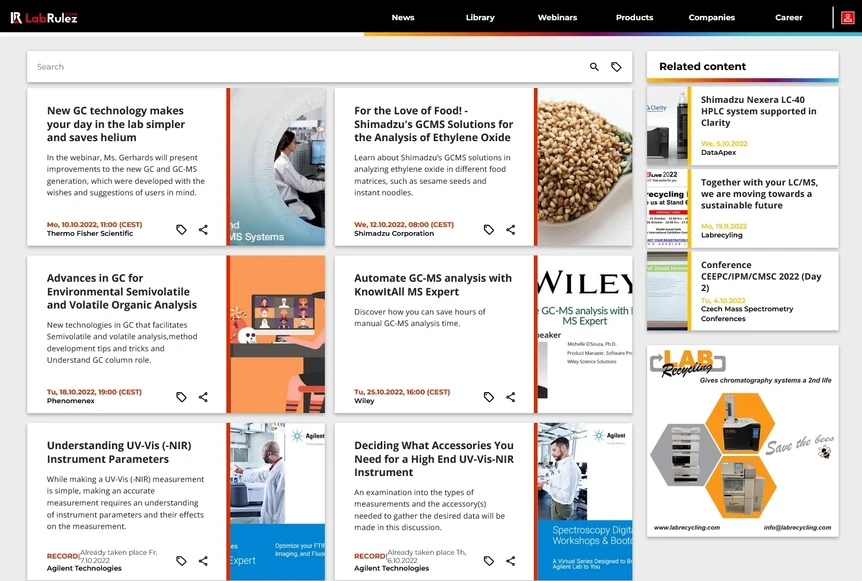Open the LAB Recycling advertisement banner

(x=743, y=441)
